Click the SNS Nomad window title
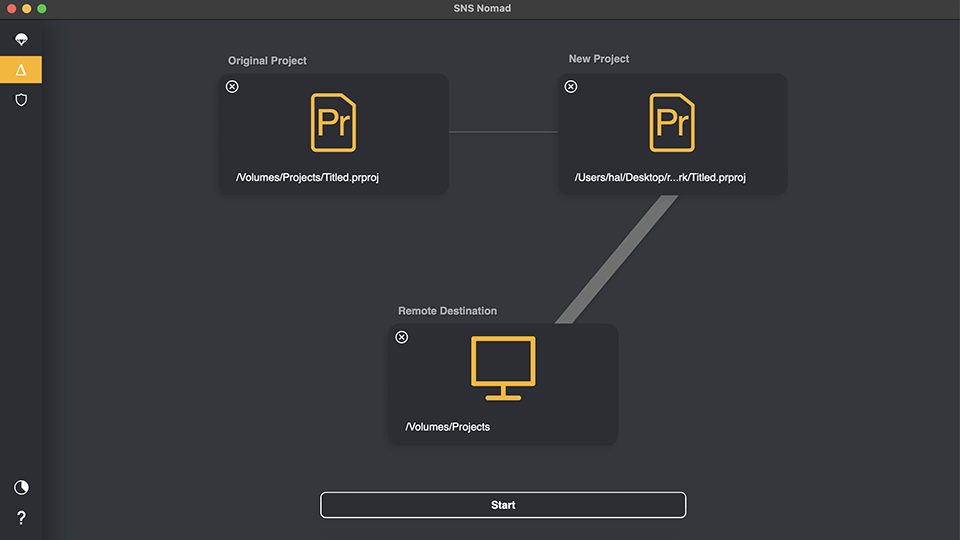 (482, 9)
